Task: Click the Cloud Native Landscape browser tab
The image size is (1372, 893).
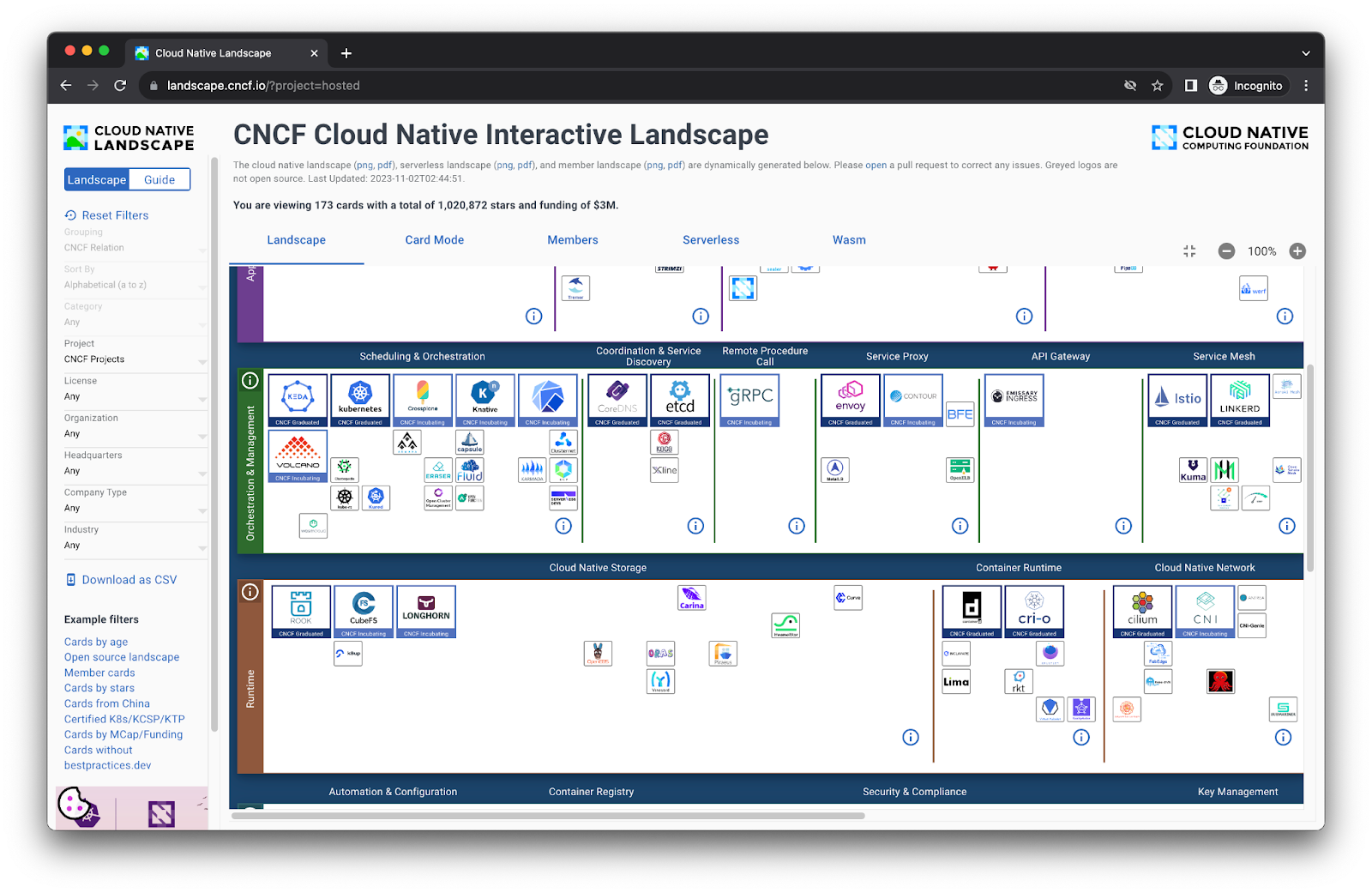Action: click(227, 53)
